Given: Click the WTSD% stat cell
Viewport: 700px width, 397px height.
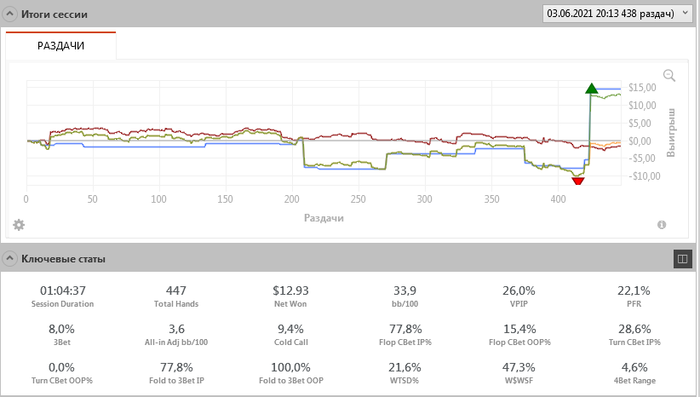Looking at the screenshot, I should pos(404,373).
